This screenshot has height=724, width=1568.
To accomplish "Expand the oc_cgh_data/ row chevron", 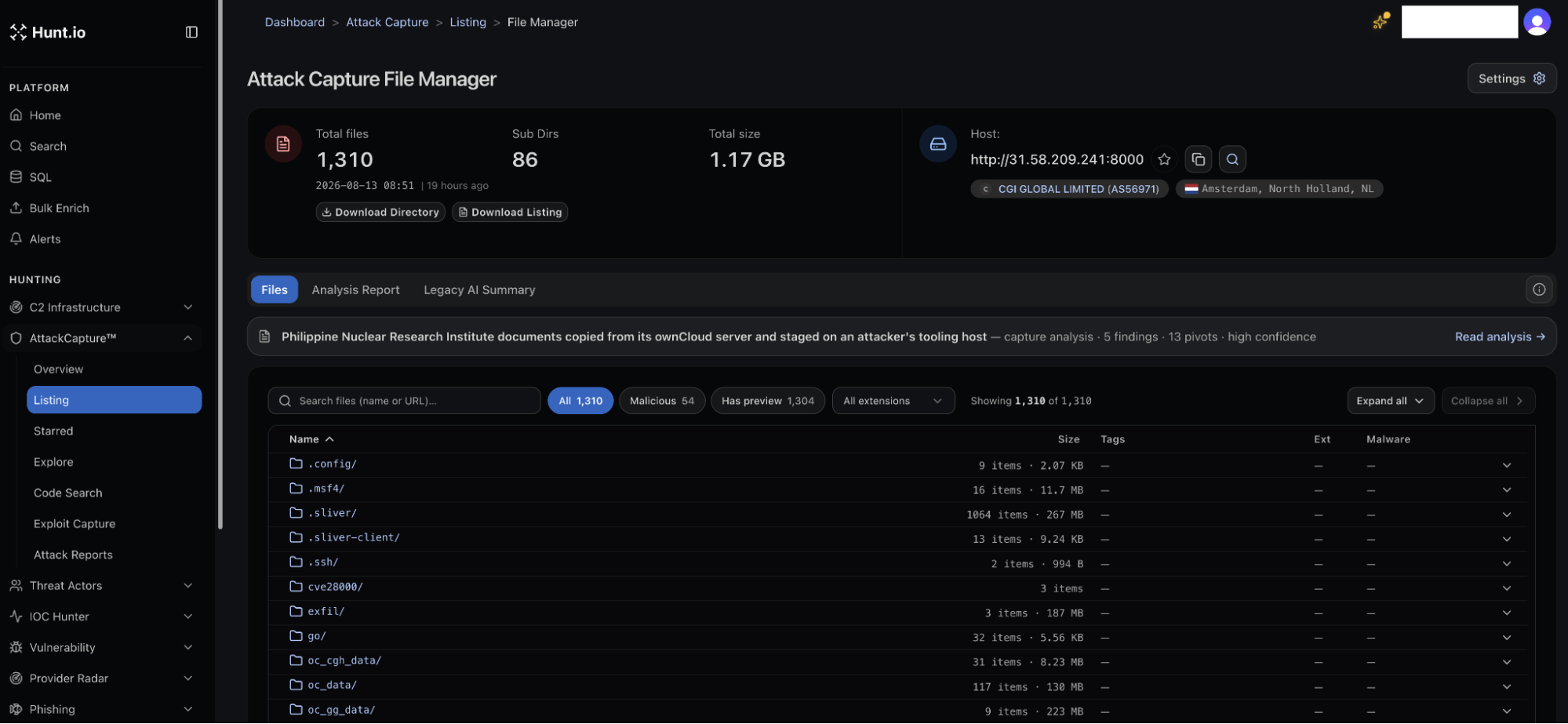I will point(1507,662).
